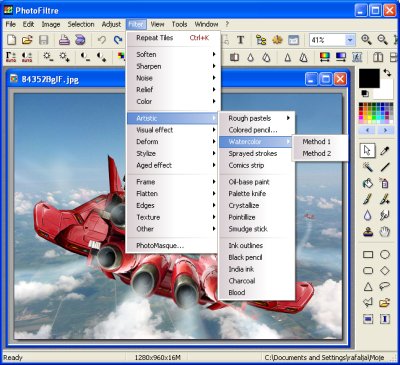Expand the Sharpen filter submenu
The image size is (400, 365).
[173, 66]
